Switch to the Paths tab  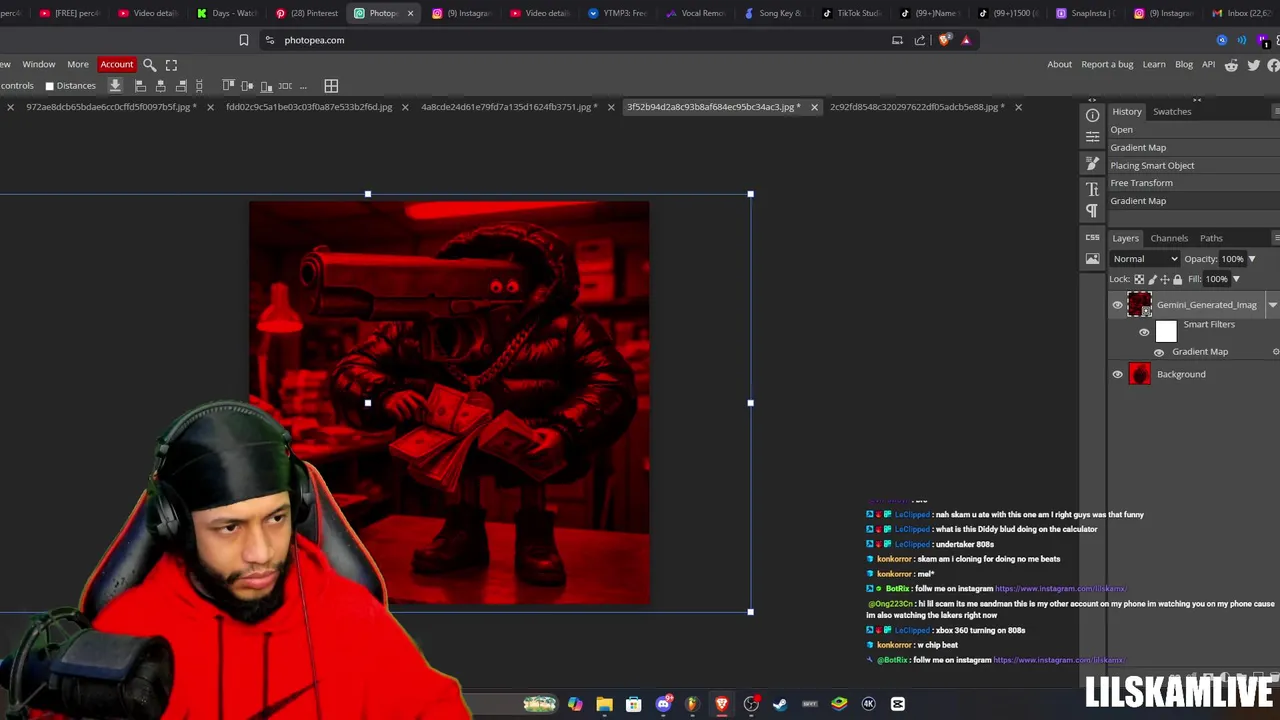(1211, 239)
